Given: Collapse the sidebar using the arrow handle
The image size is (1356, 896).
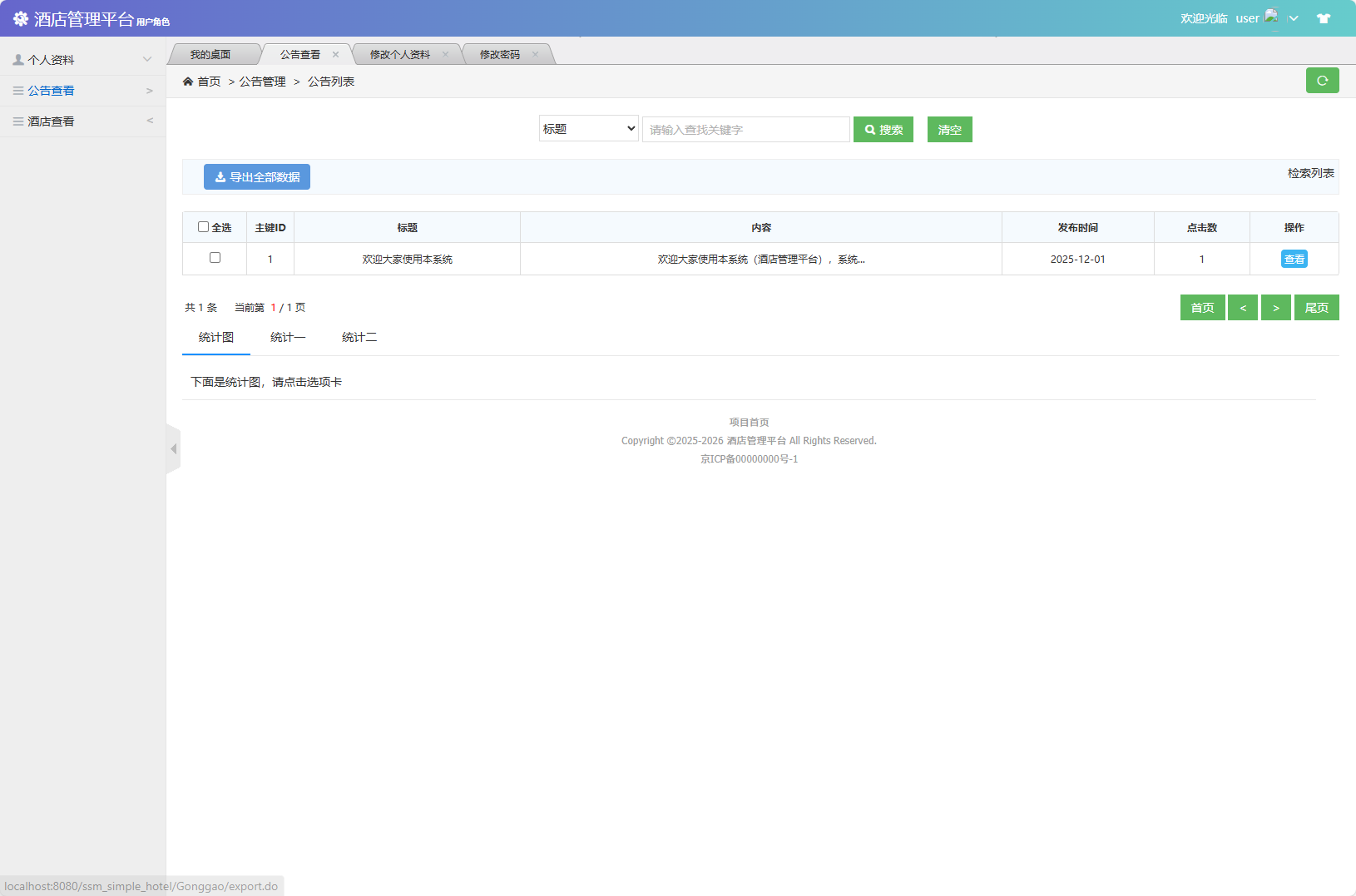Looking at the screenshot, I should tap(173, 448).
